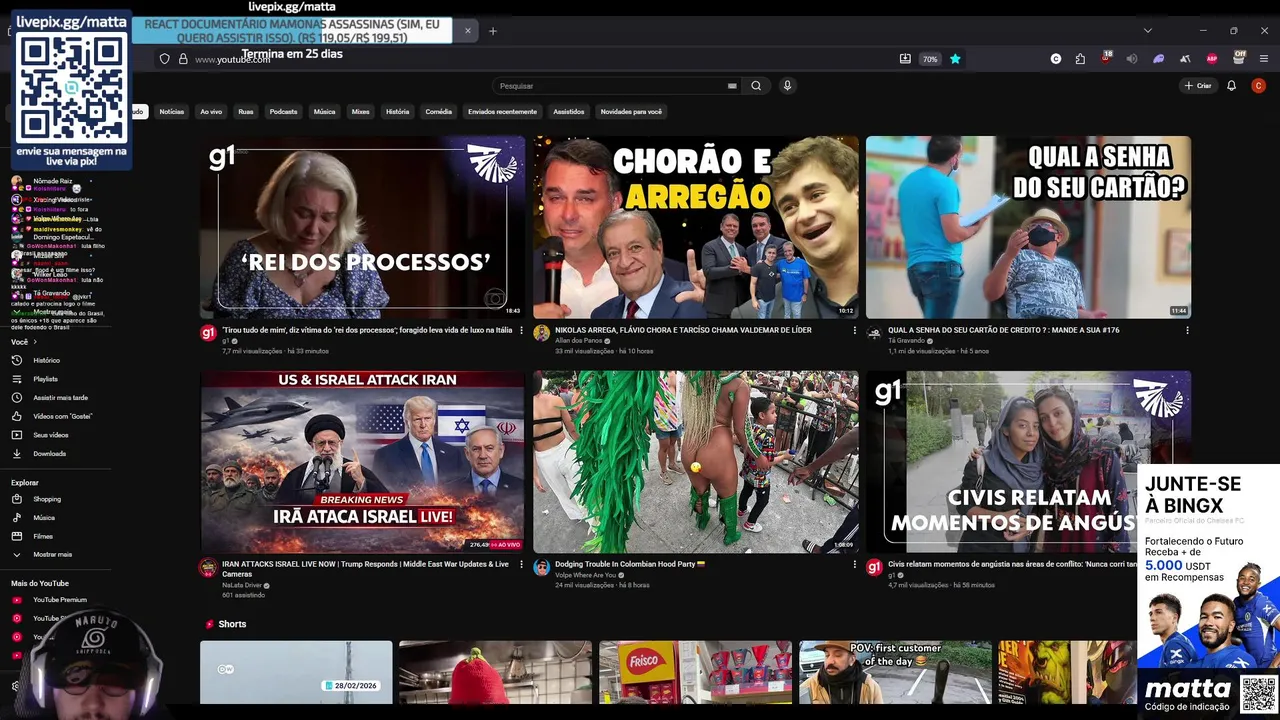Click the Criar create button

click(x=1197, y=86)
